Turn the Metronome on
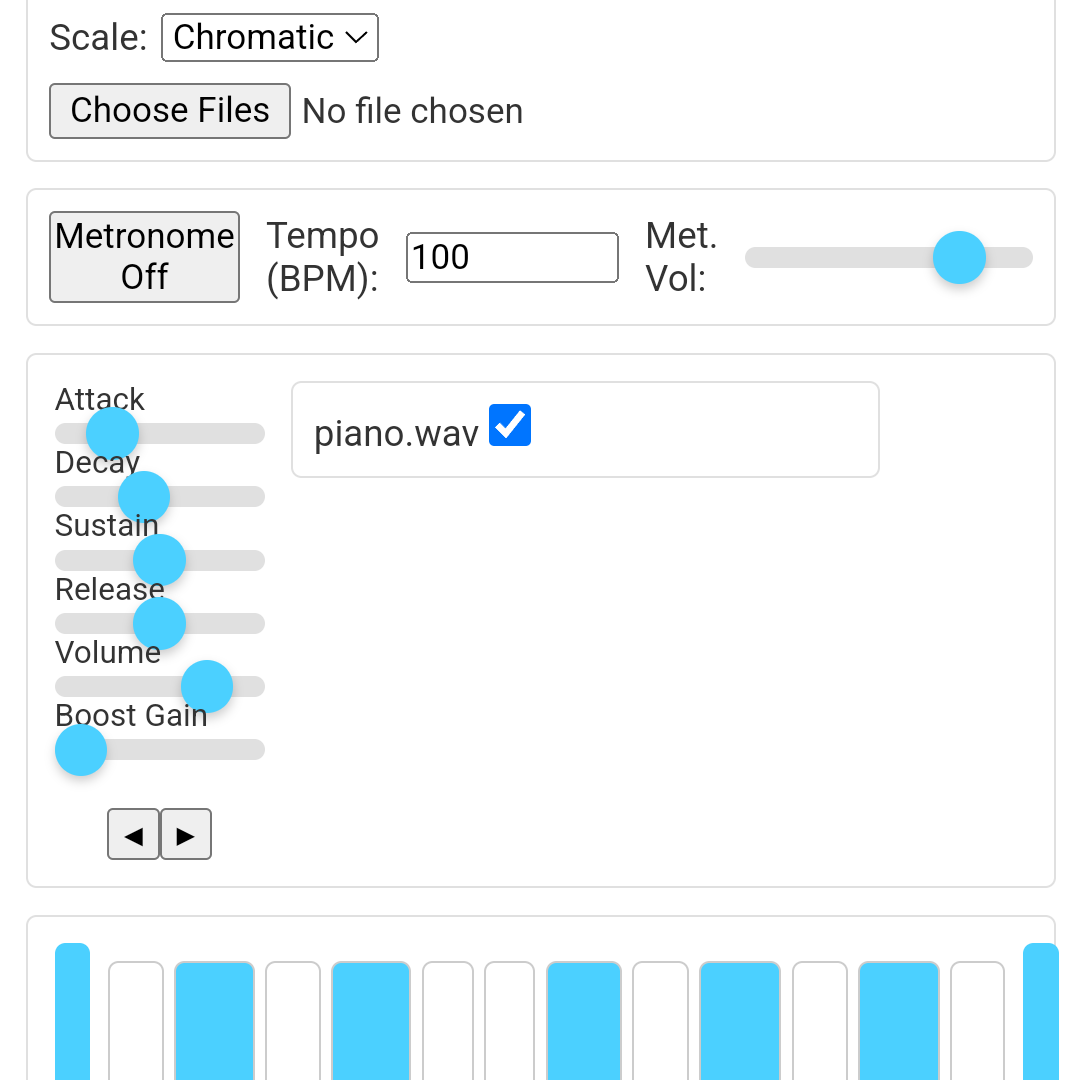The height and width of the screenshot is (1080, 1080). (144, 257)
